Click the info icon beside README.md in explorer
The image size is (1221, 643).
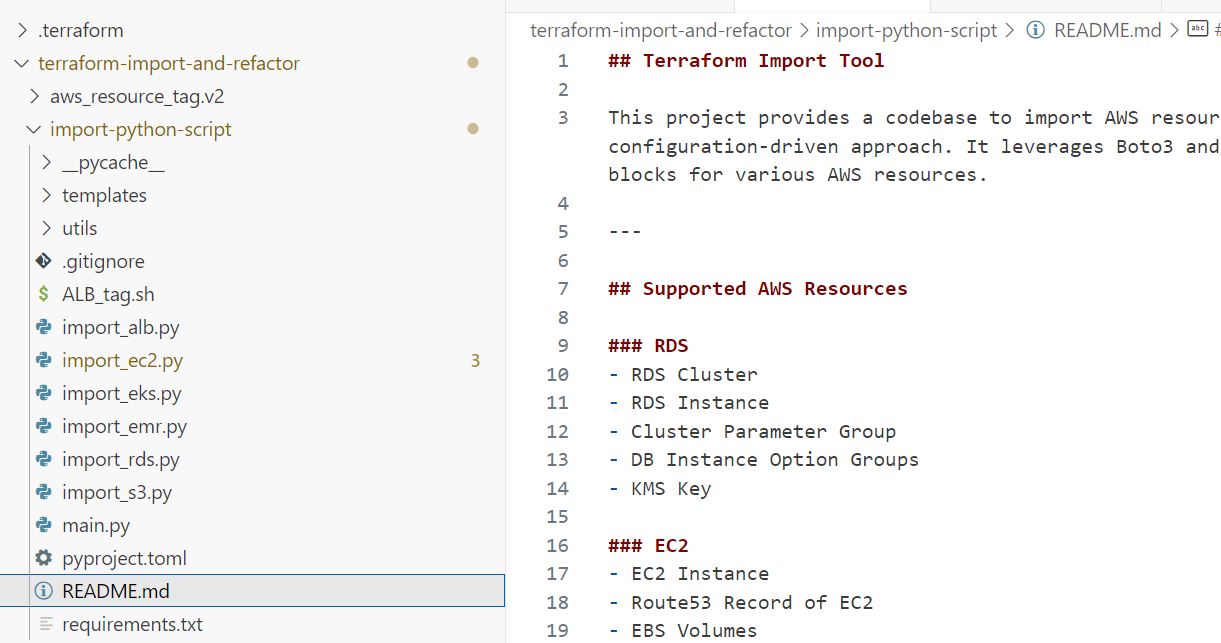click(43, 592)
